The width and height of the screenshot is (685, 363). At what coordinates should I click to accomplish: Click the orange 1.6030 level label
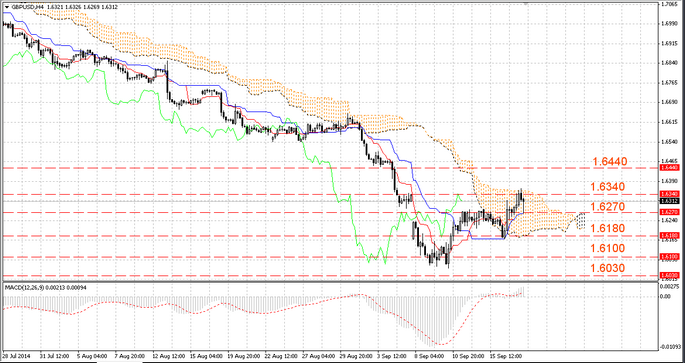click(608, 267)
